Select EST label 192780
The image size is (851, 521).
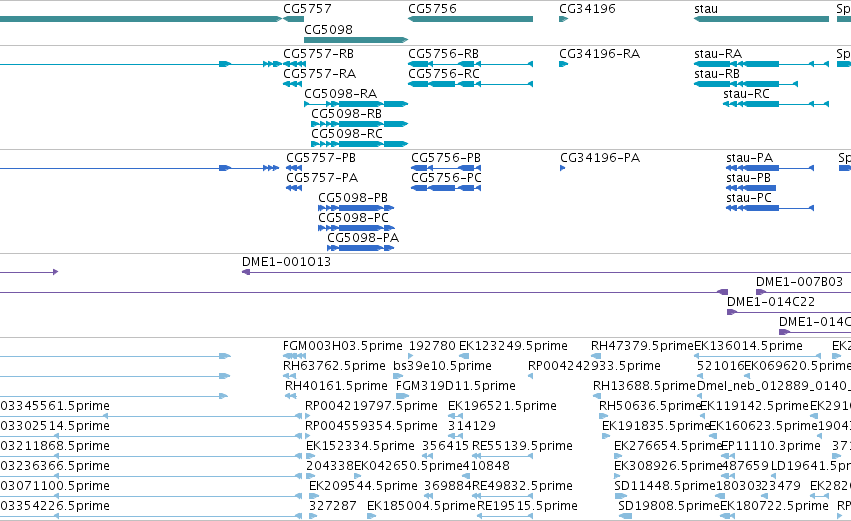coord(432,346)
